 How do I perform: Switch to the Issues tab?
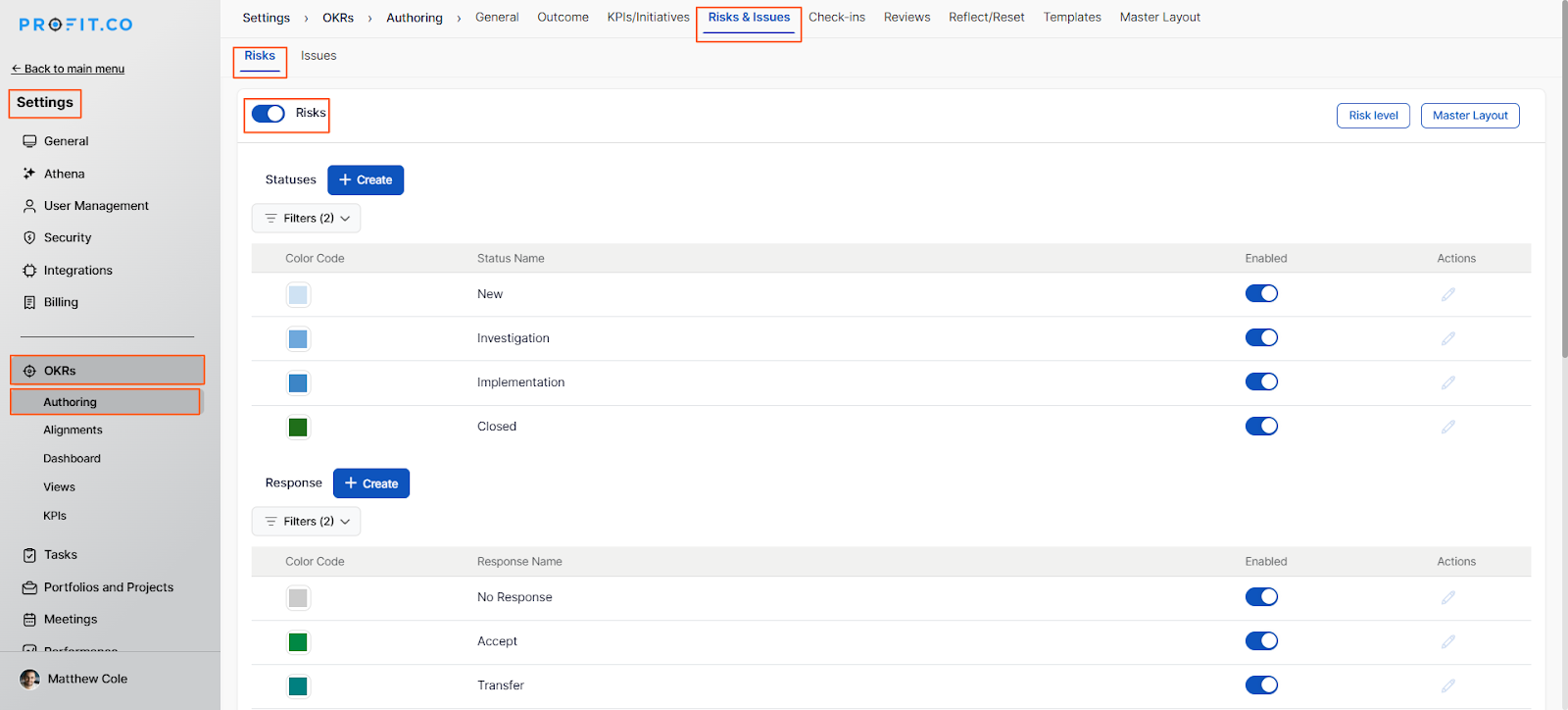[x=318, y=56]
